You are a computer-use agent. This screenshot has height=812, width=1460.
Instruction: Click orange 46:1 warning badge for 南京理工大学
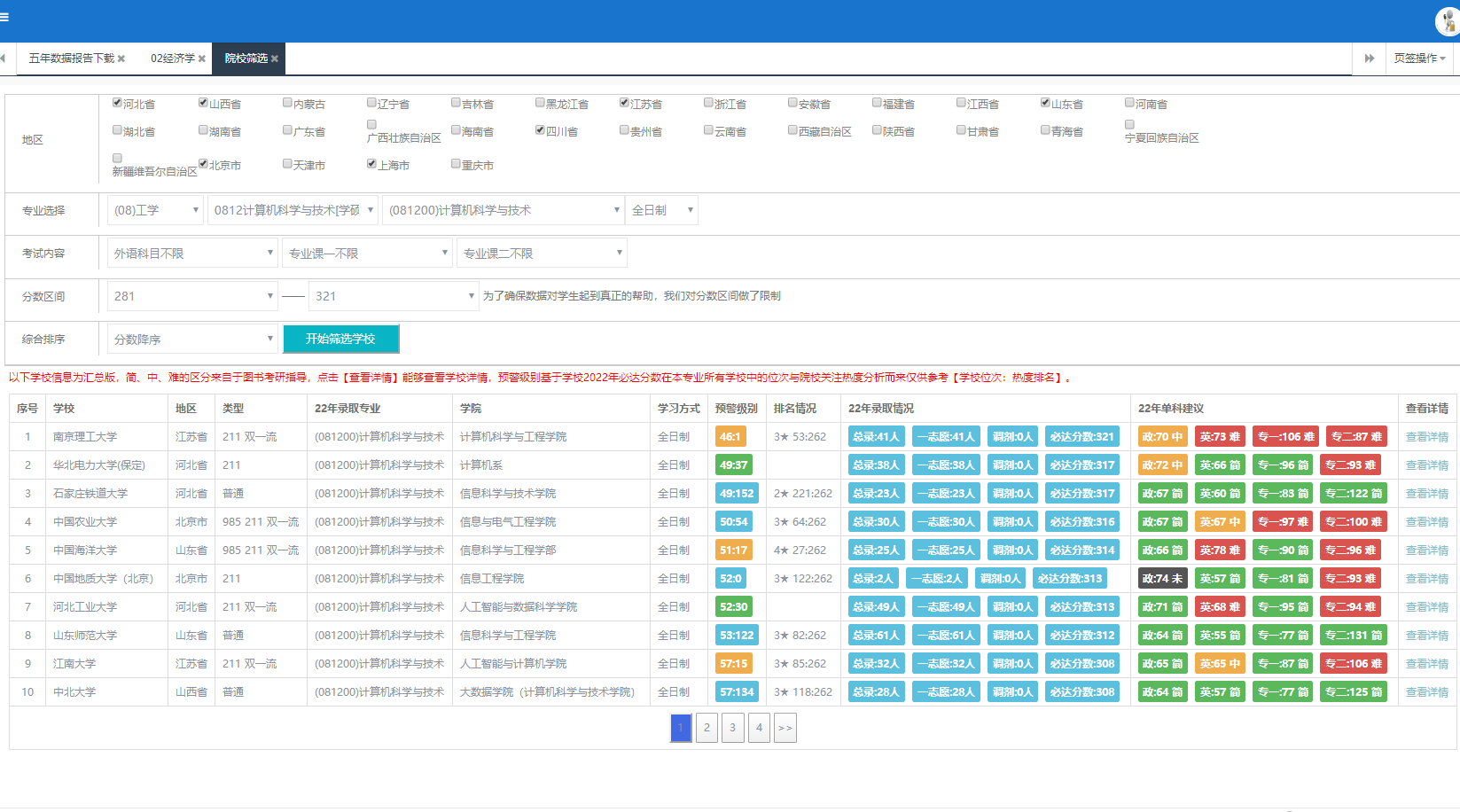click(x=730, y=437)
